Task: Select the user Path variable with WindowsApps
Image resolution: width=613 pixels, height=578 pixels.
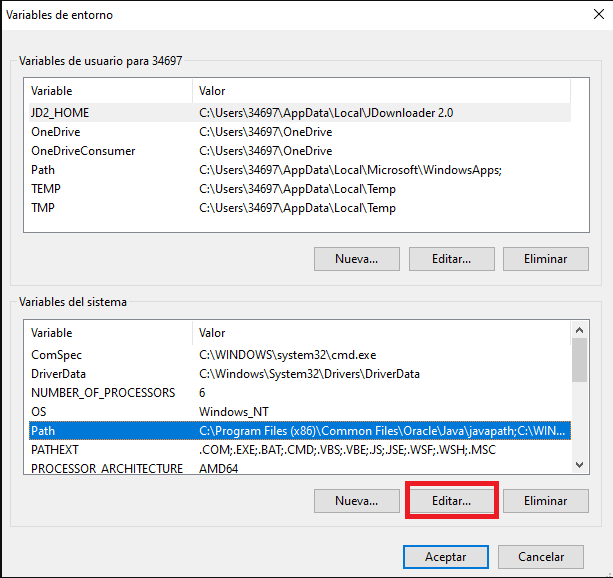Action: pyautogui.click(x=300, y=170)
